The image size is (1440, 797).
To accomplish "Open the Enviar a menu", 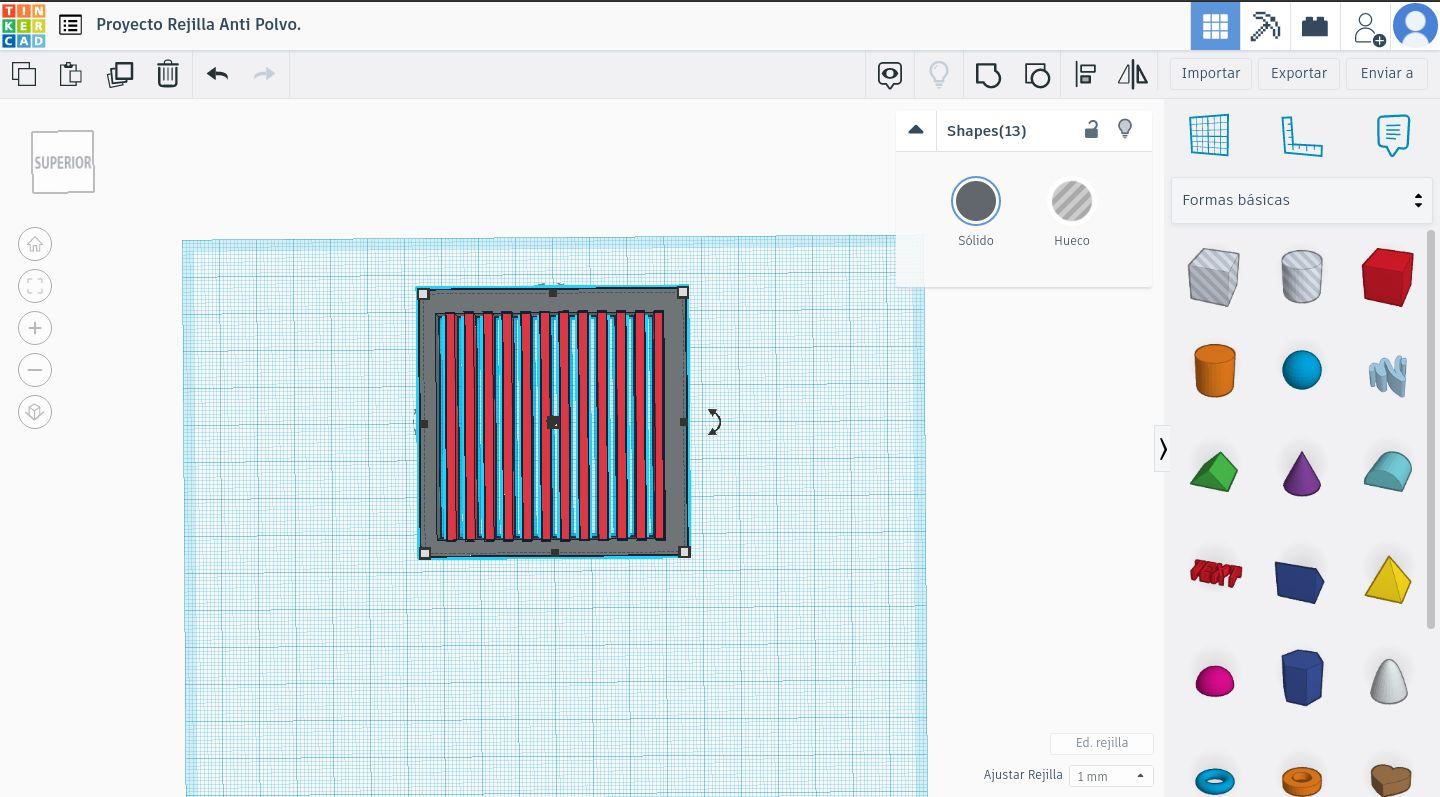I will pos(1386,73).
